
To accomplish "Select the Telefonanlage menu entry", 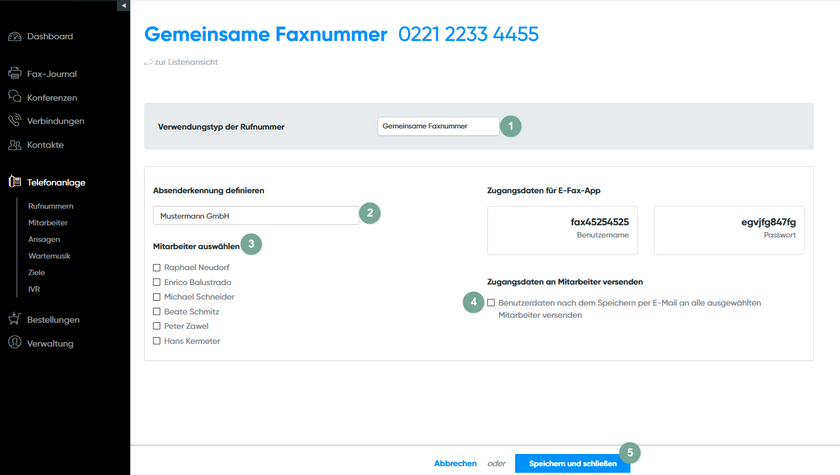I will 56,183.
